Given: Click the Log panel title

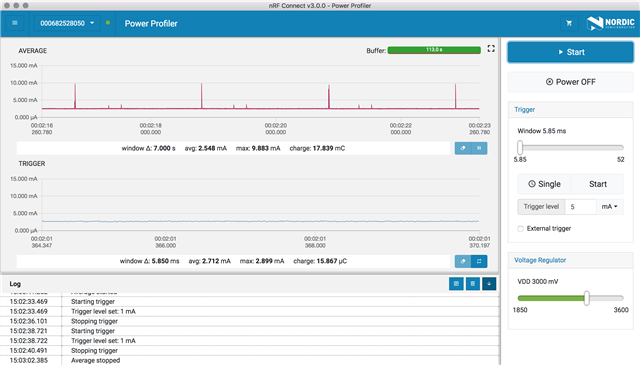Looking at the screenshot, I should click(x=15, y=284).
